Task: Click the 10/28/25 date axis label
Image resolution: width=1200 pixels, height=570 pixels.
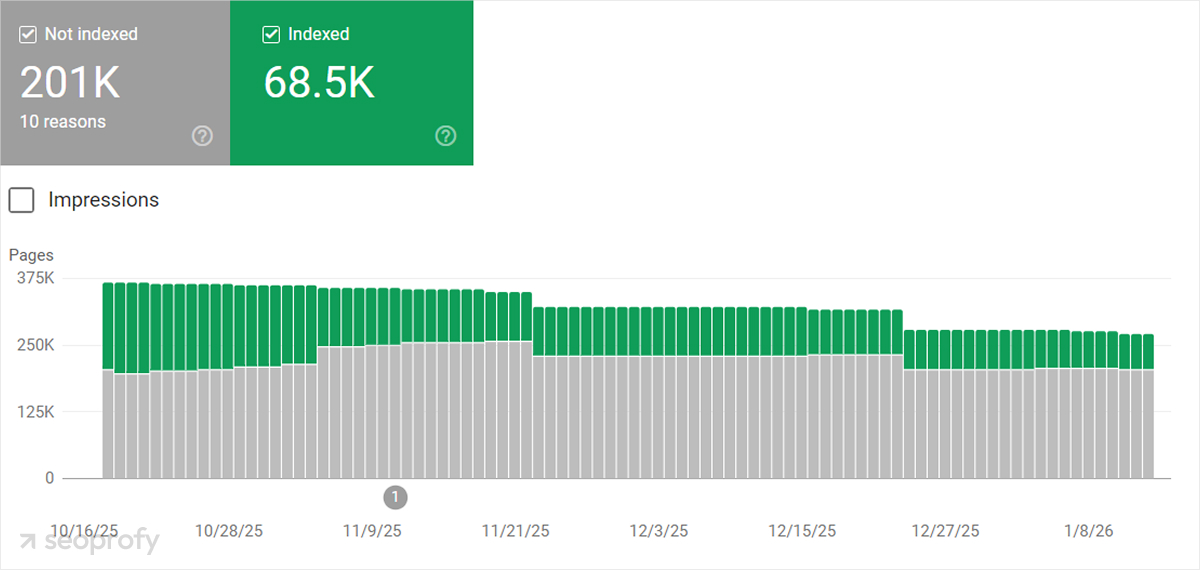Action: click(227, 530)
